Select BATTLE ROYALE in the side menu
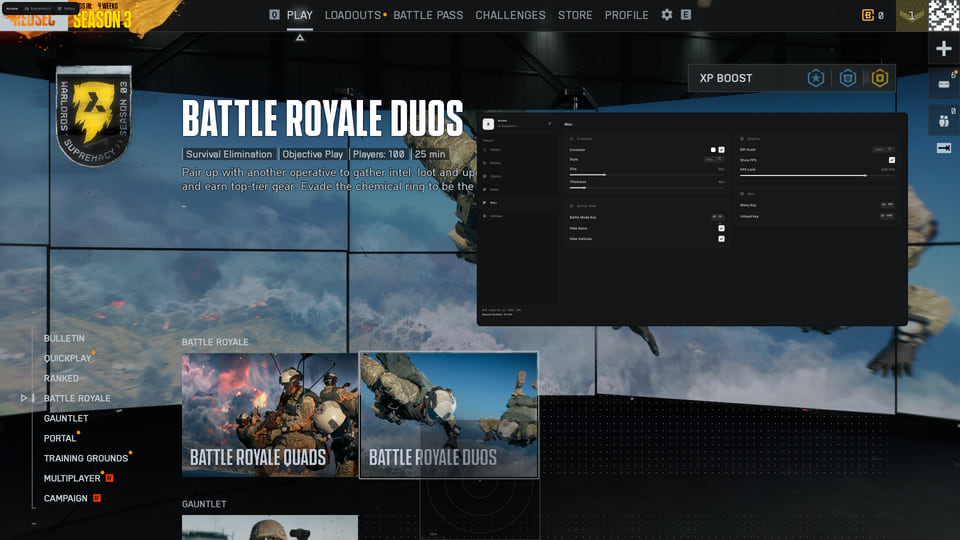The image size is (960, 540). click(77, 398)
